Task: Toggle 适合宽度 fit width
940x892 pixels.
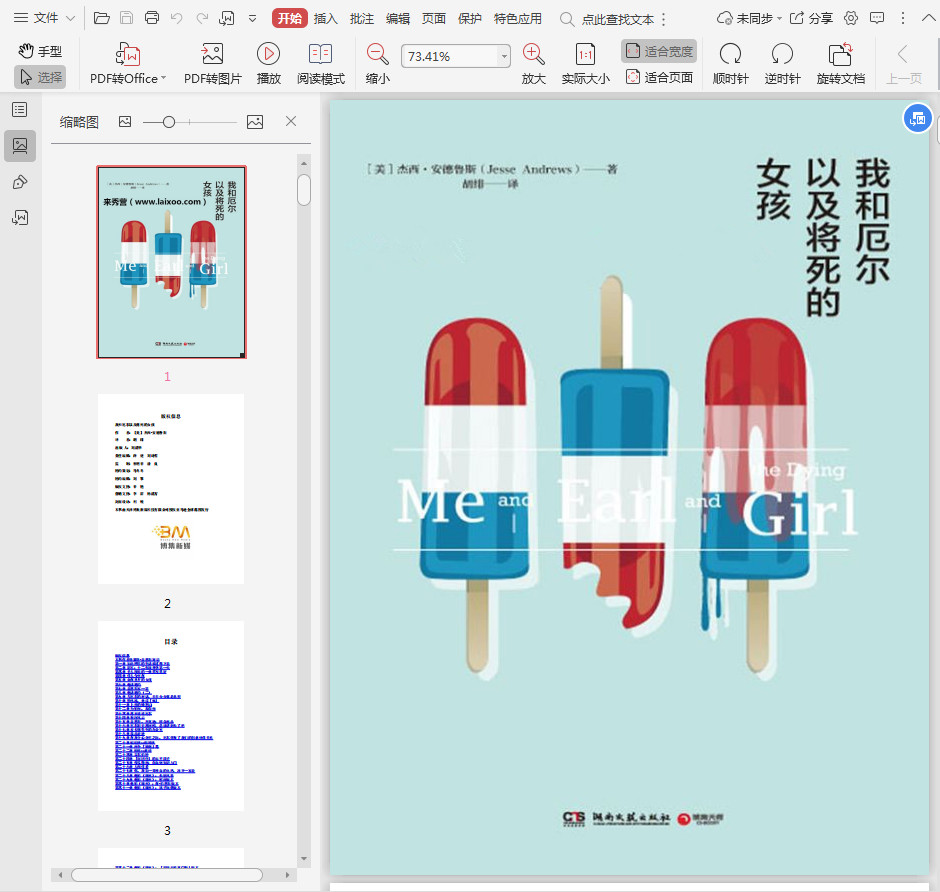Action: (x=659, y=52)
